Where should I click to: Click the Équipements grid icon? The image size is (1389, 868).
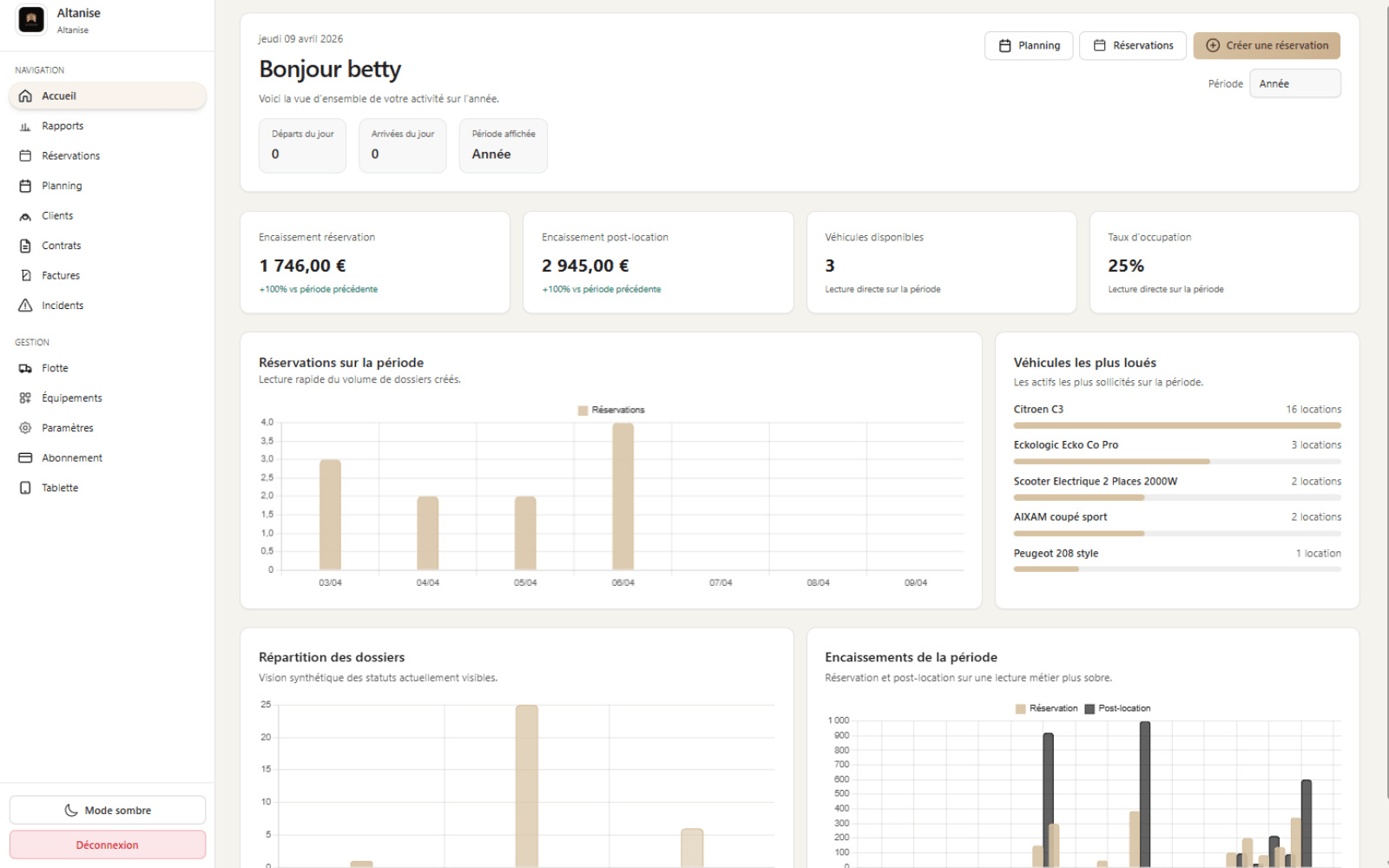pyautogui.click(x=25, y=398)
